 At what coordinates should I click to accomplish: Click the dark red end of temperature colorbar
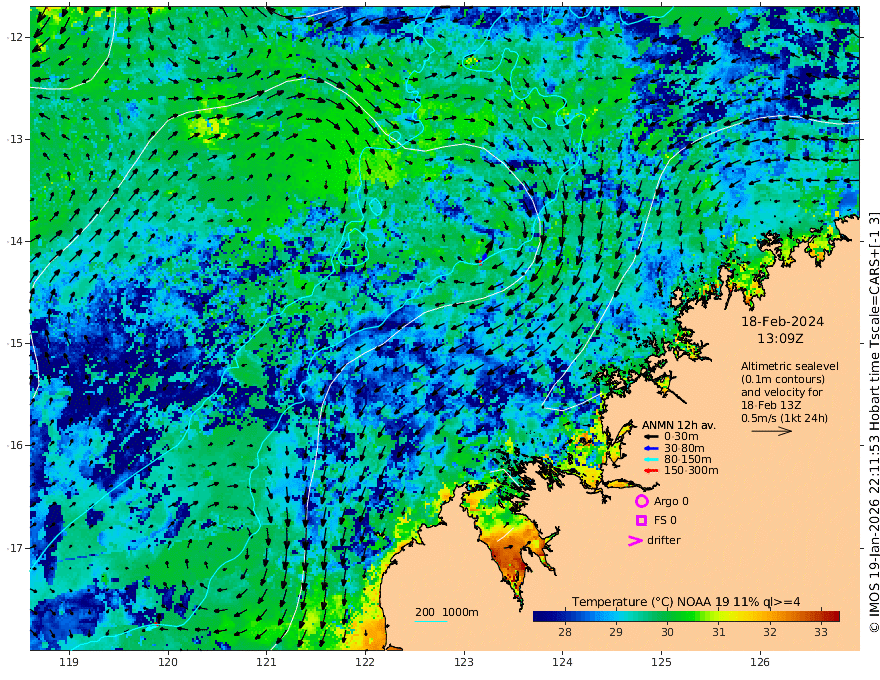pos(834,617)
